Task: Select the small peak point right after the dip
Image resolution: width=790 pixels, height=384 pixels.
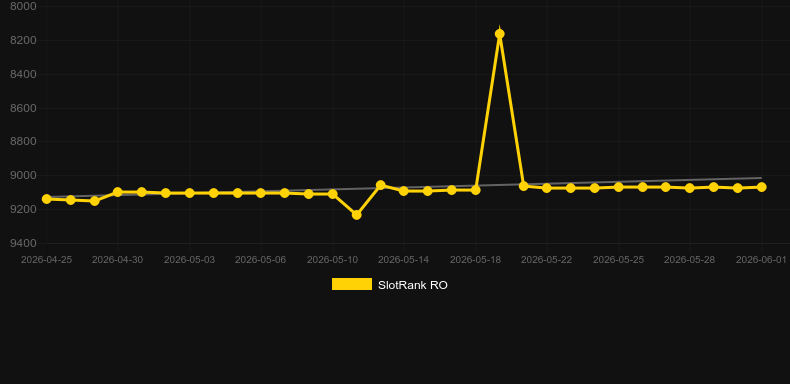Action: coord(381,185)
